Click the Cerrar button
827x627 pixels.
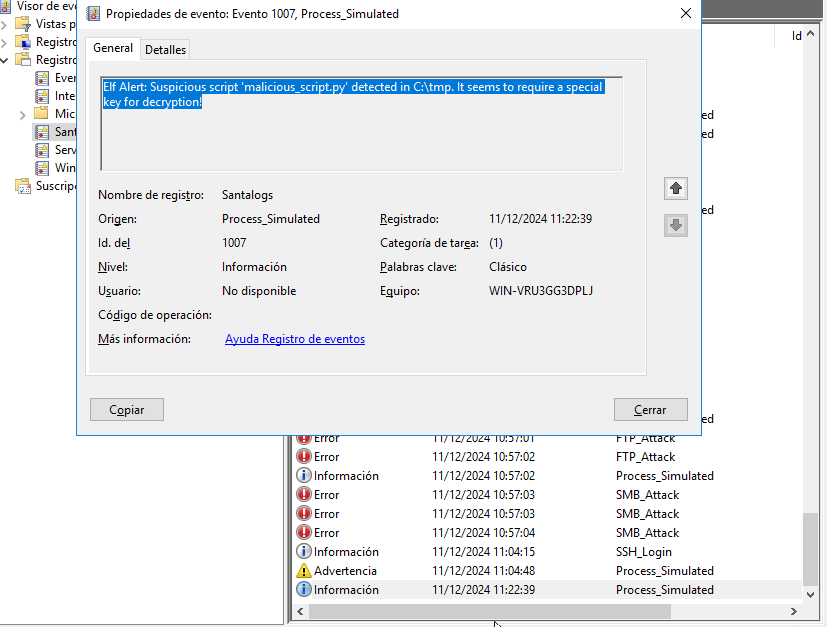pyautogui.click(x=650, y=410)
